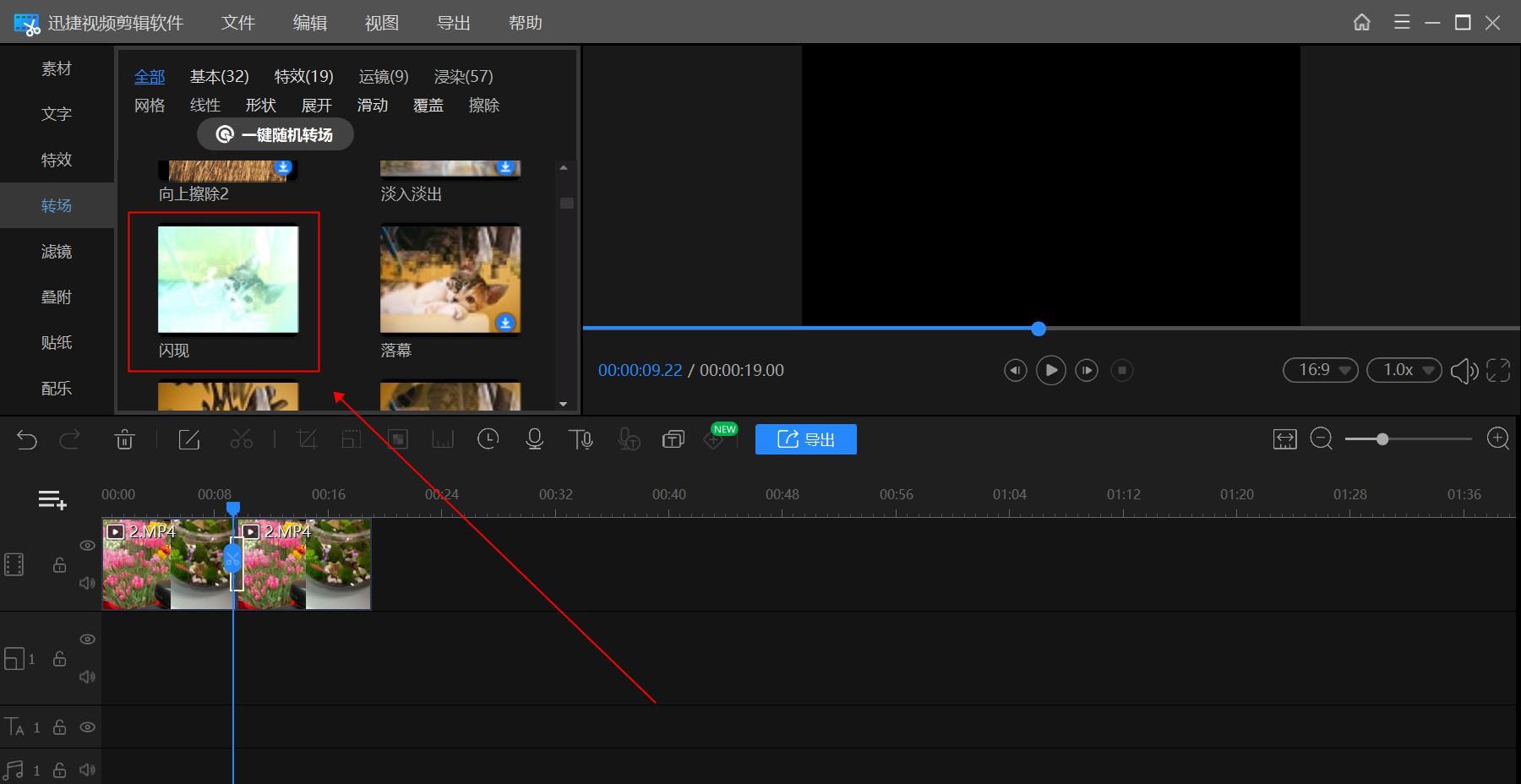The height and width of the screenshot is (784, 1521).
Task: Download the 落幕 transition
Action: [505, 322]
